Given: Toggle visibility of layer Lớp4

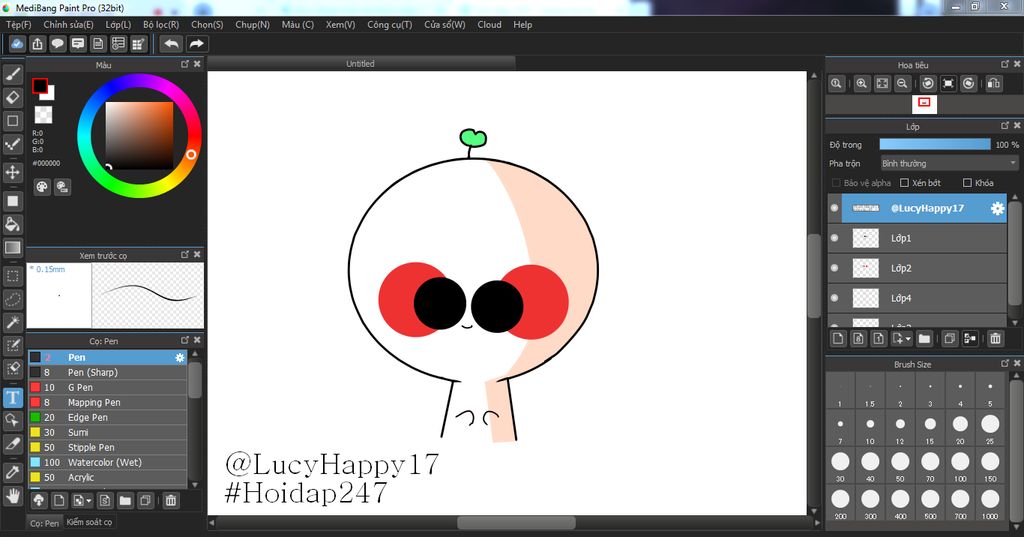Looking at the screenshot, I should coord(834,298).
